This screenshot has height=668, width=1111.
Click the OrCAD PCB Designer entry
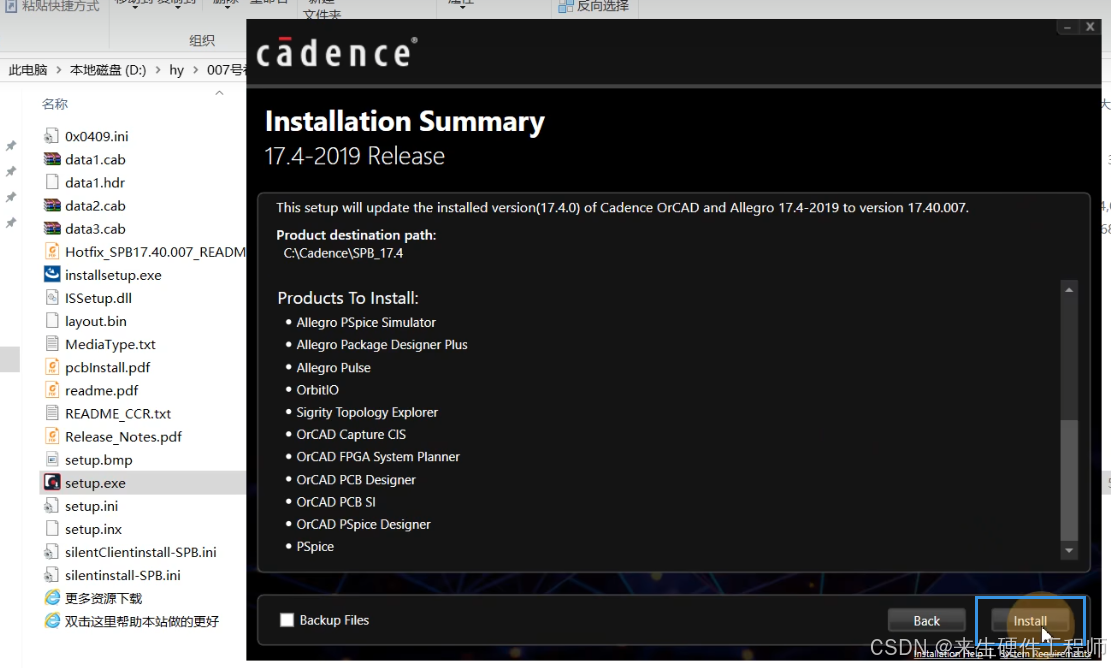click(x=356, y=480)
